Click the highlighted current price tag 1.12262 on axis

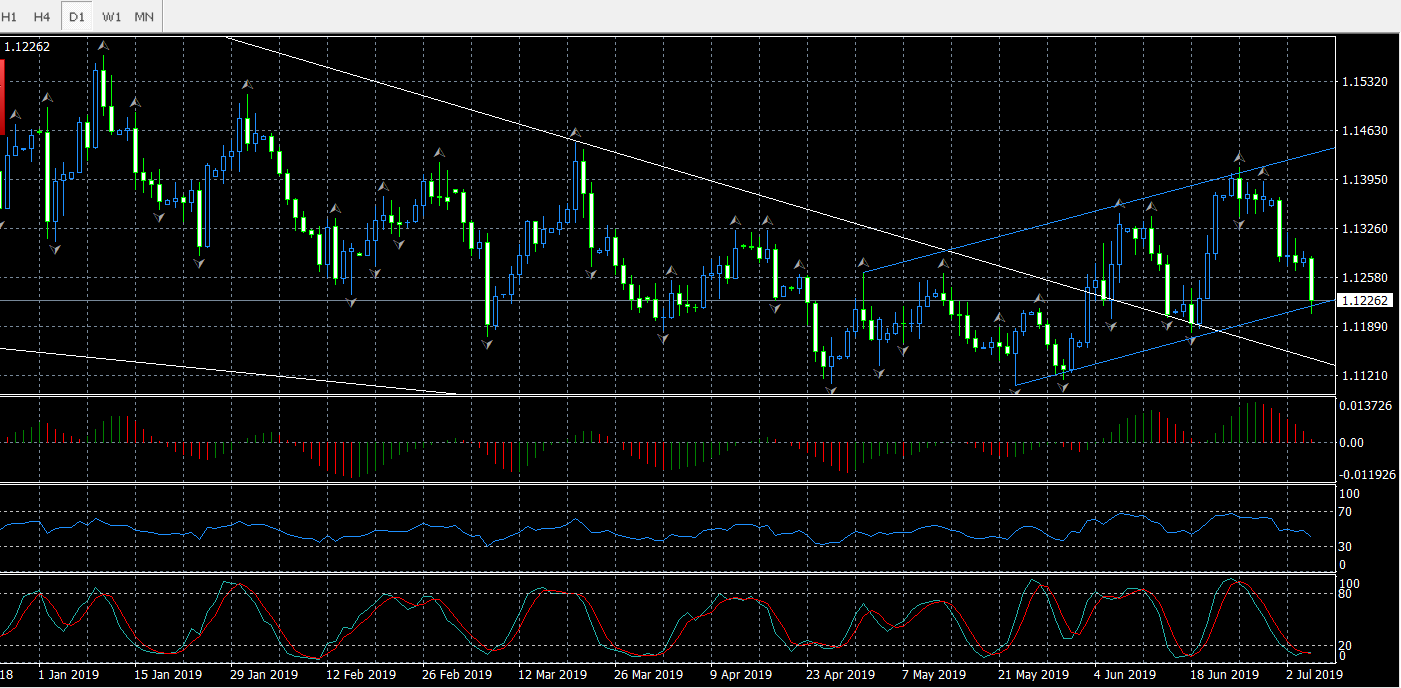(x=1366, y=300)
